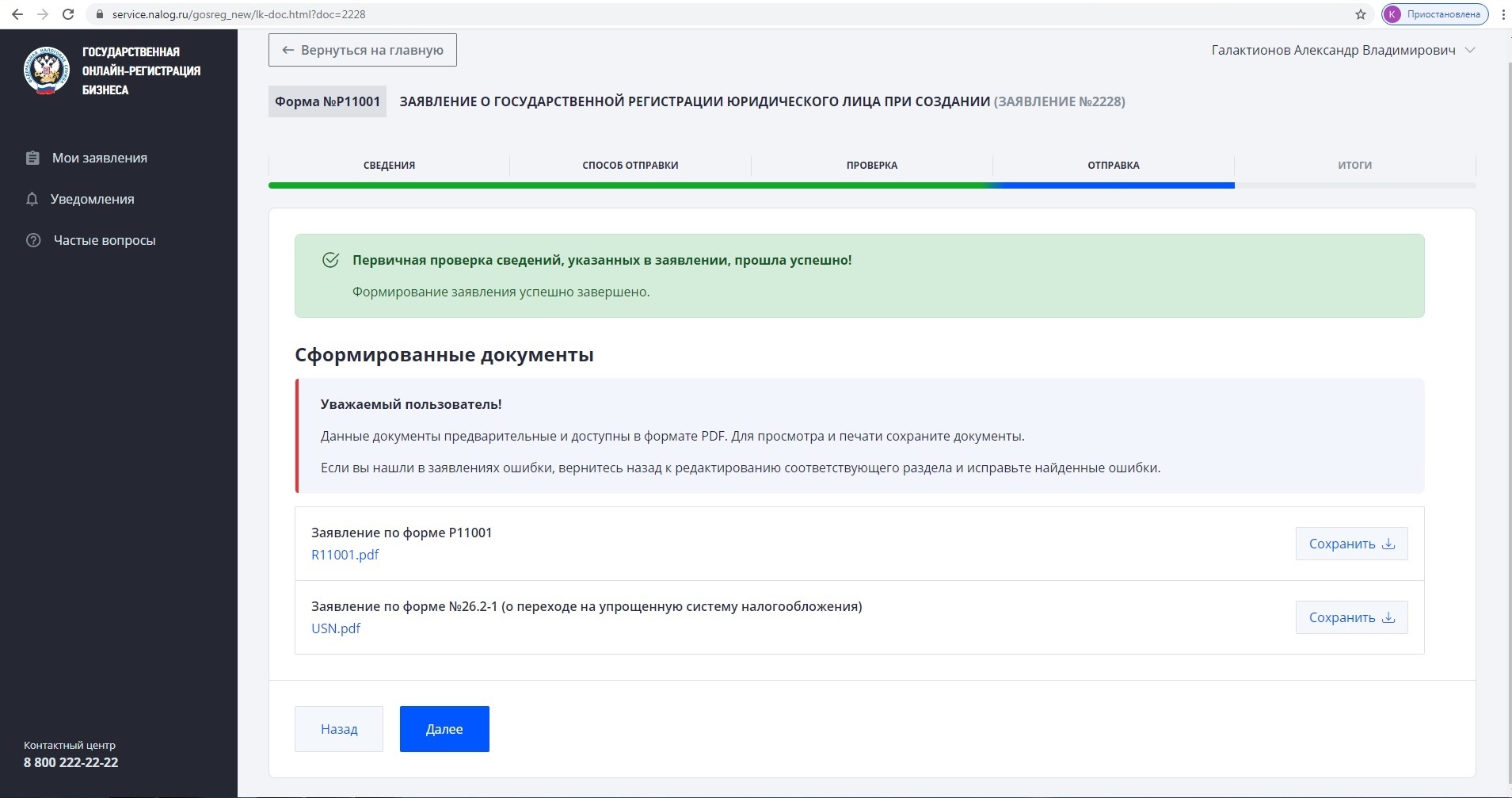Bookmark this page using the star icon

(x=1361, y=14)
